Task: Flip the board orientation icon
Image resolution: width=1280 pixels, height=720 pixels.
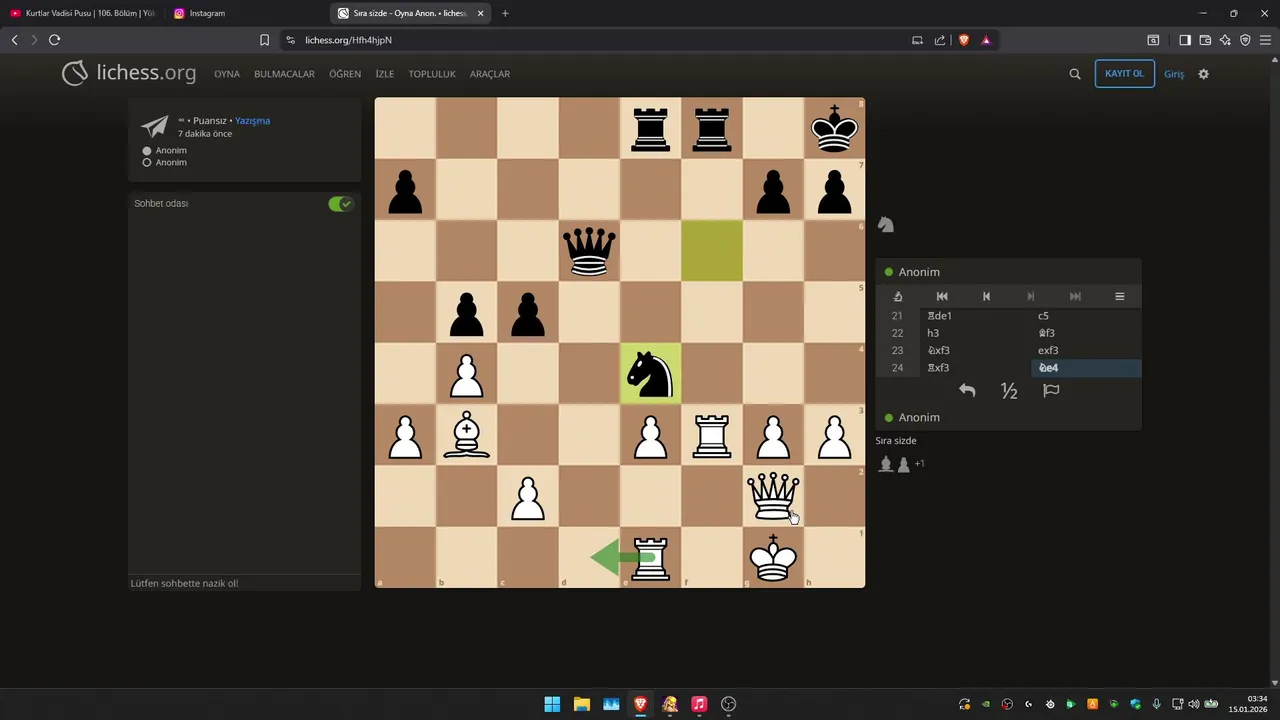Action: (x=898, y=296)
